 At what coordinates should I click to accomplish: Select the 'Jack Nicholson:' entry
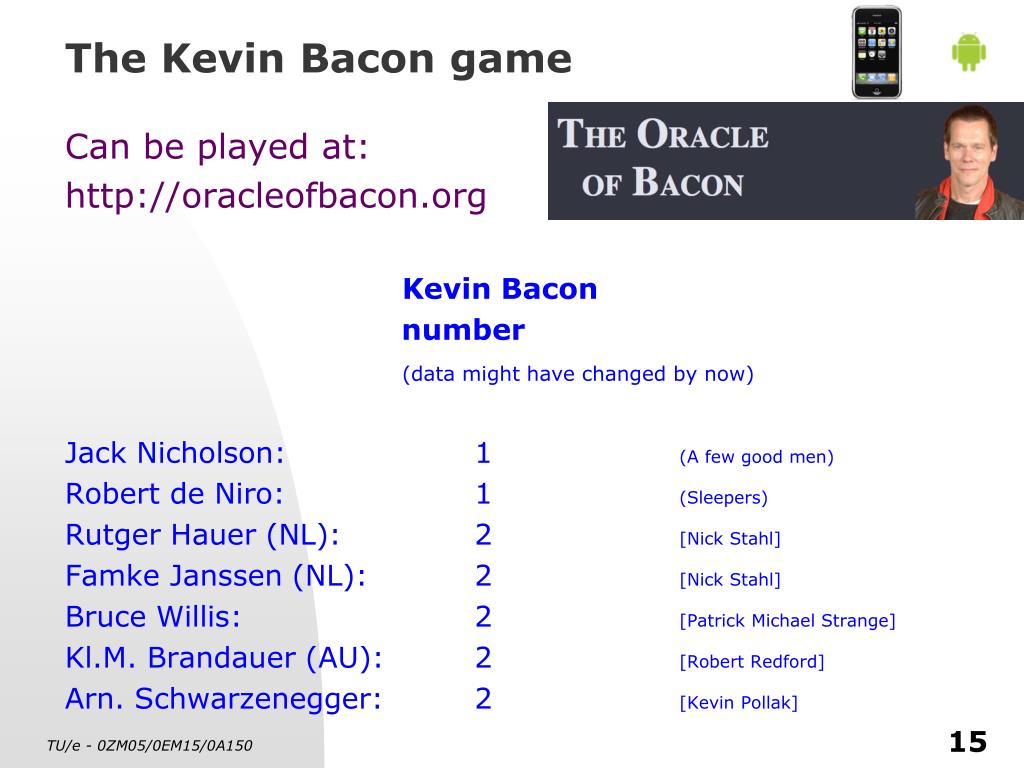click(x=175, y=453)
